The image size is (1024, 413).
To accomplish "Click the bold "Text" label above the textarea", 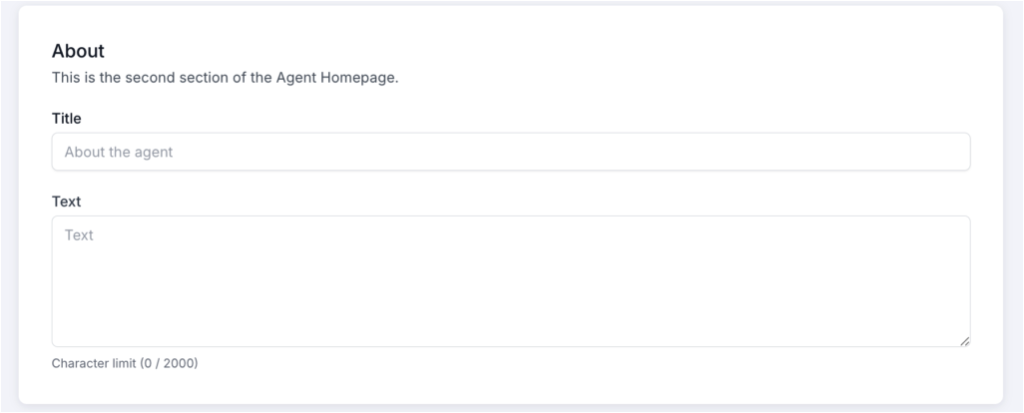I will (66, 201).
